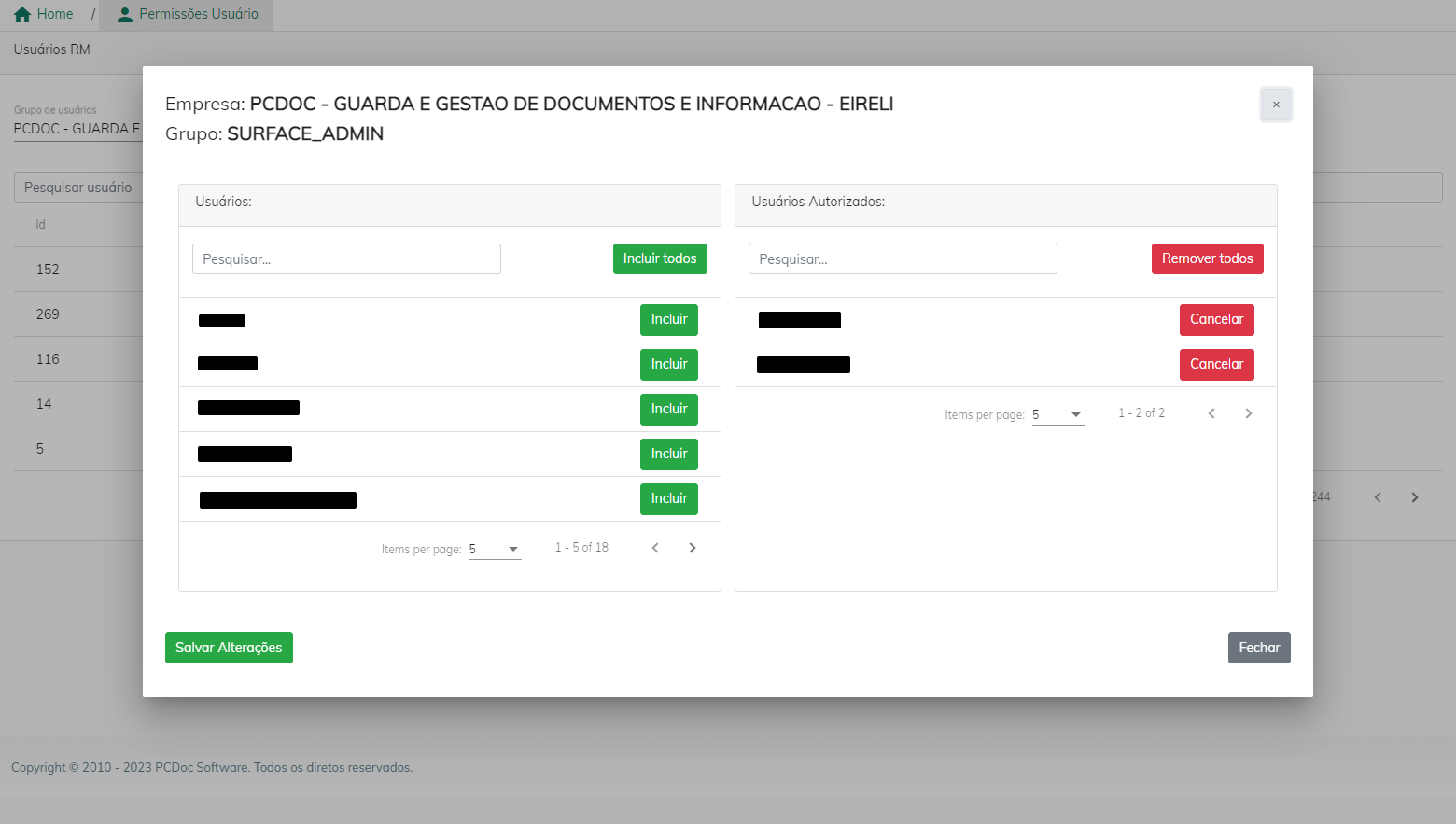The height and width of the screenshot is (824, 1456).
Task: Click the '1 - 2 of 2' range label
Action: tap(1141, 413)
